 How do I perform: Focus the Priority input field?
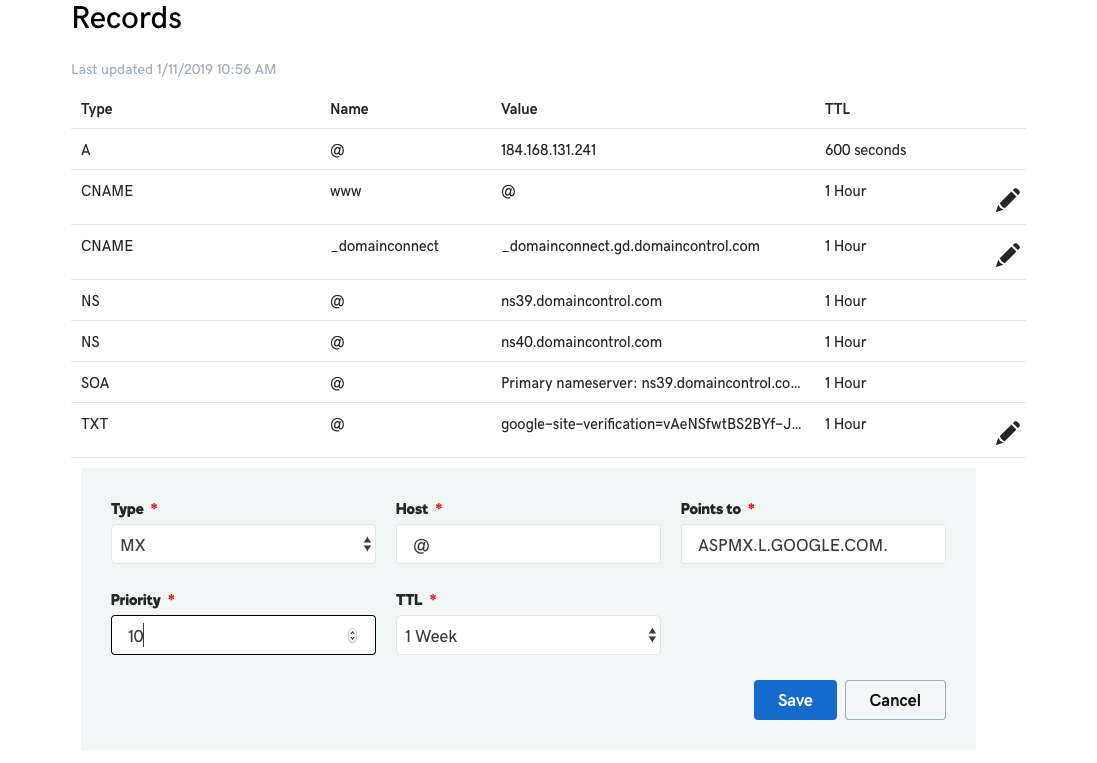click(243, 635)
